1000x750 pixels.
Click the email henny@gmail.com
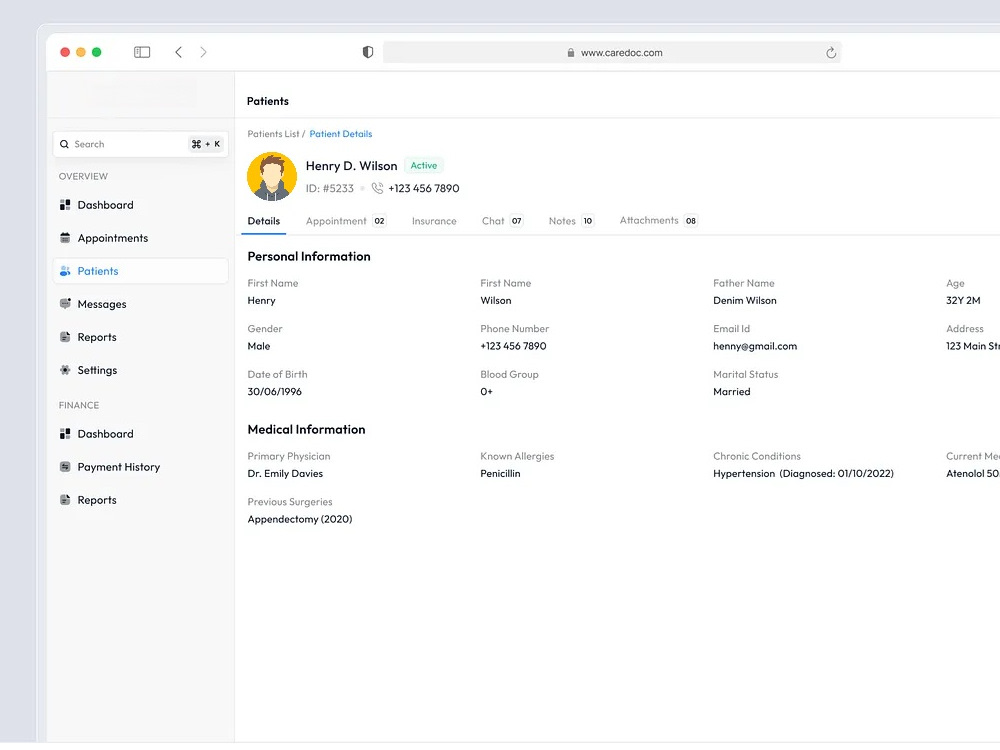click(x=755, y=346)
